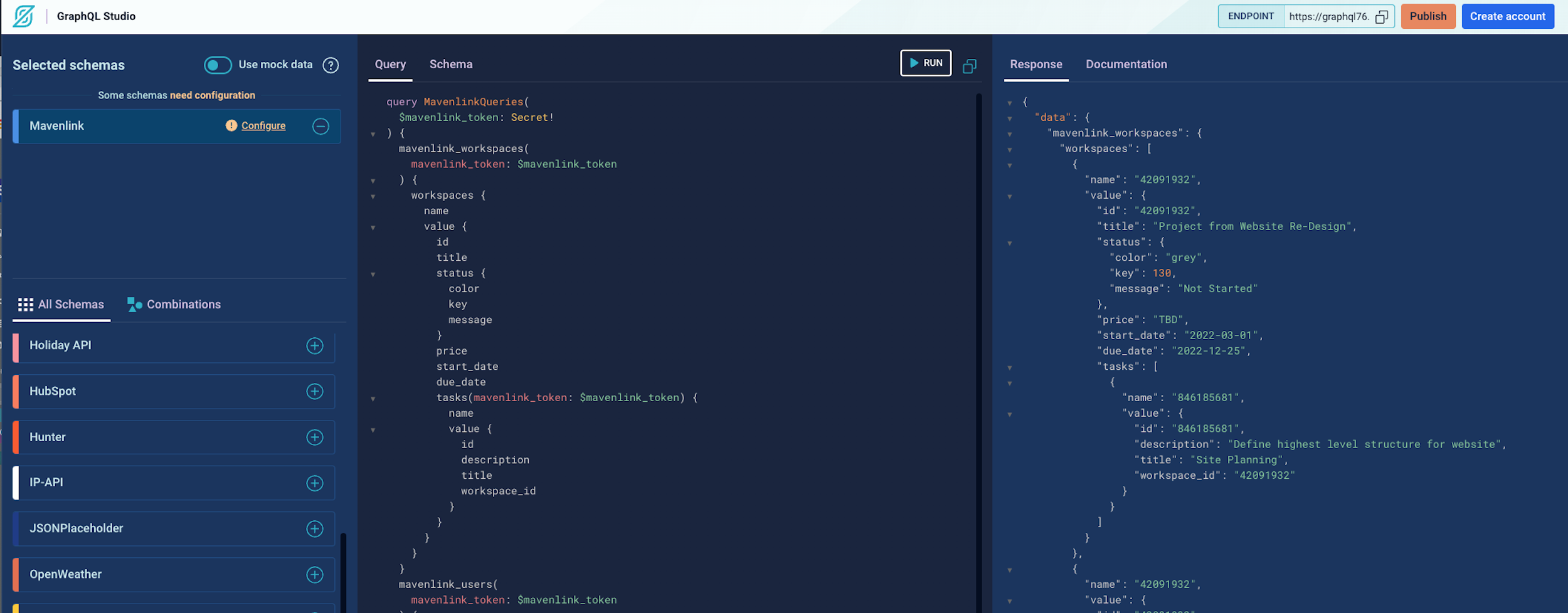Select the HubSpot schema row
The image size is (1568, 613).
(x=174, y=391)
